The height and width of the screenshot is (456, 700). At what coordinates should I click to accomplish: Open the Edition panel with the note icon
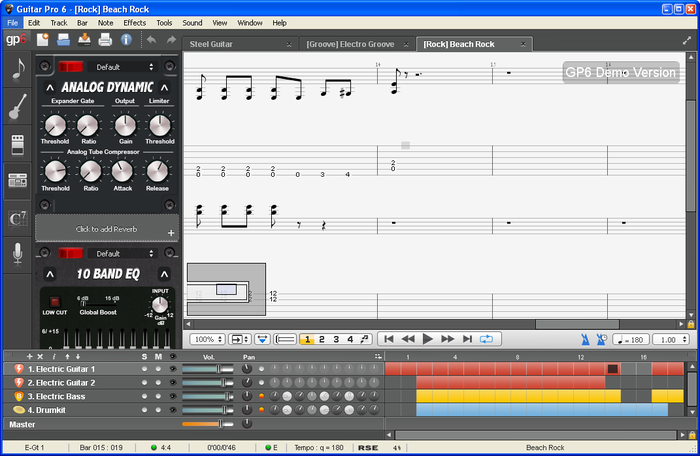(17, 69)
